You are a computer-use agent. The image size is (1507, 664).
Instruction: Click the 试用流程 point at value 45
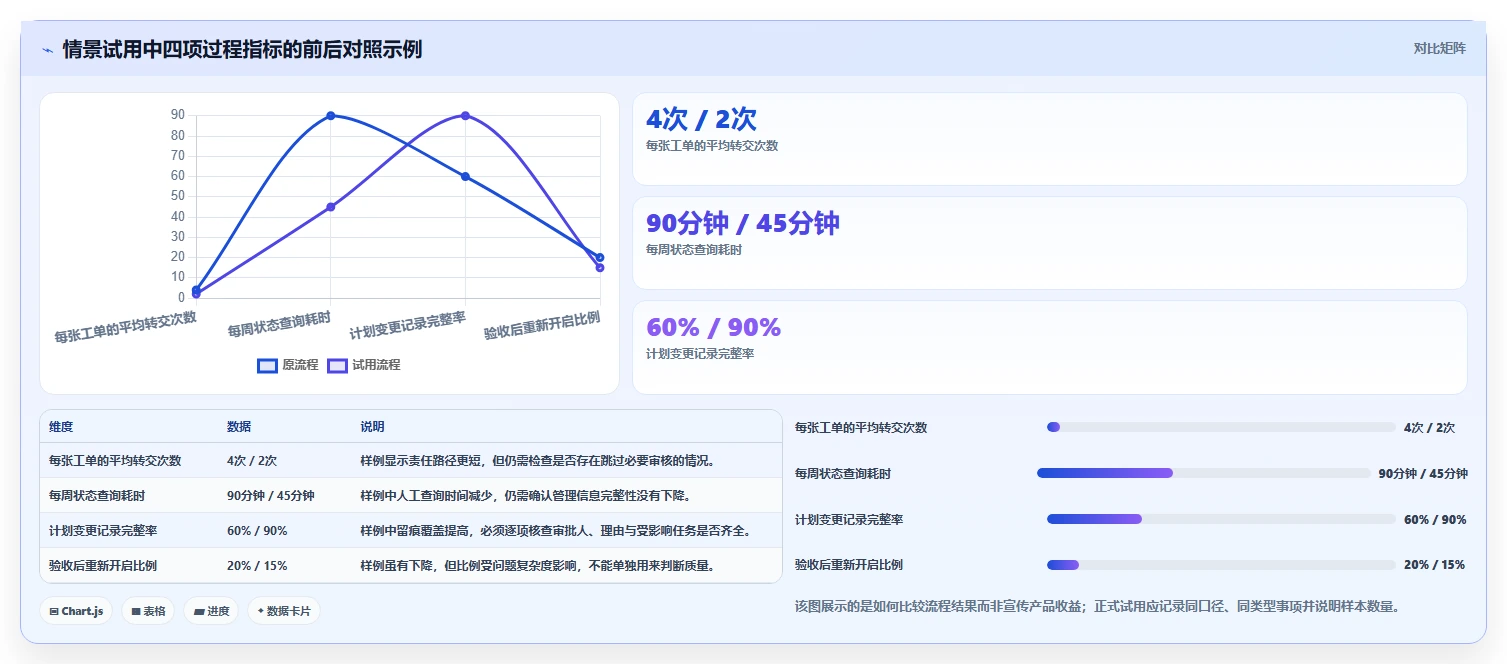330,207
